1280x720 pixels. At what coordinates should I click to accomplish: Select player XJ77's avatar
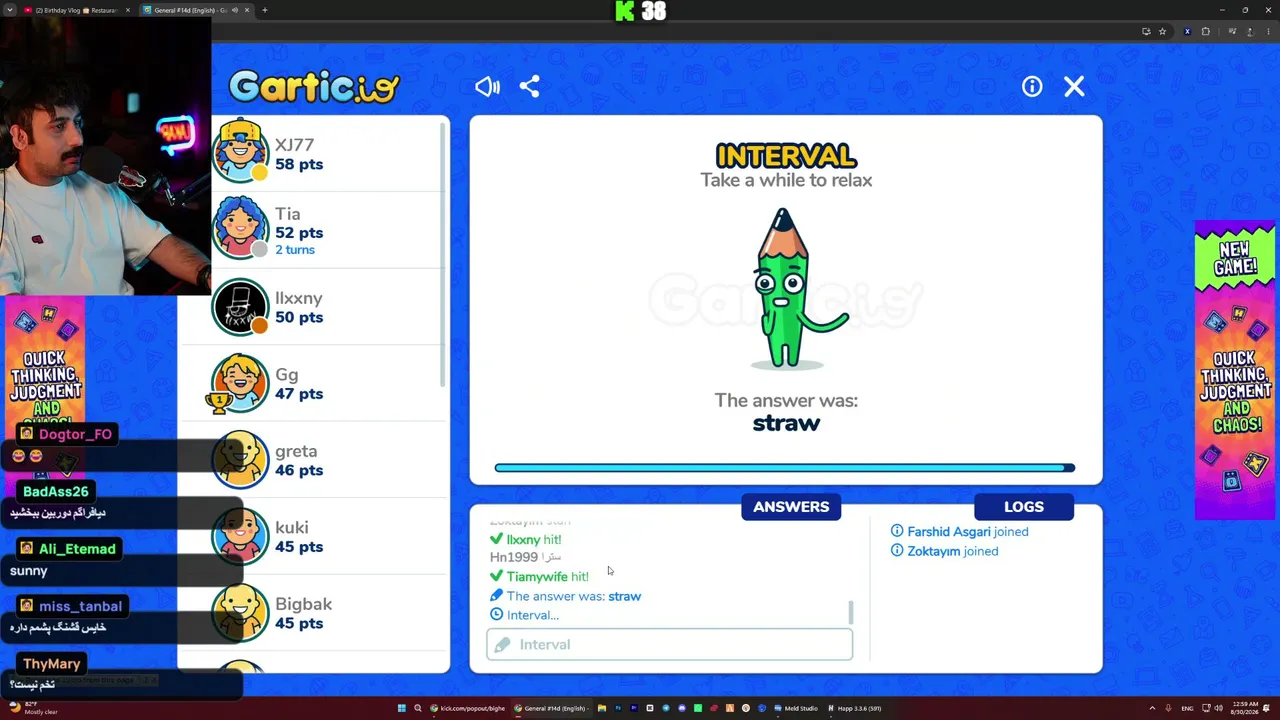coord(240,151)
